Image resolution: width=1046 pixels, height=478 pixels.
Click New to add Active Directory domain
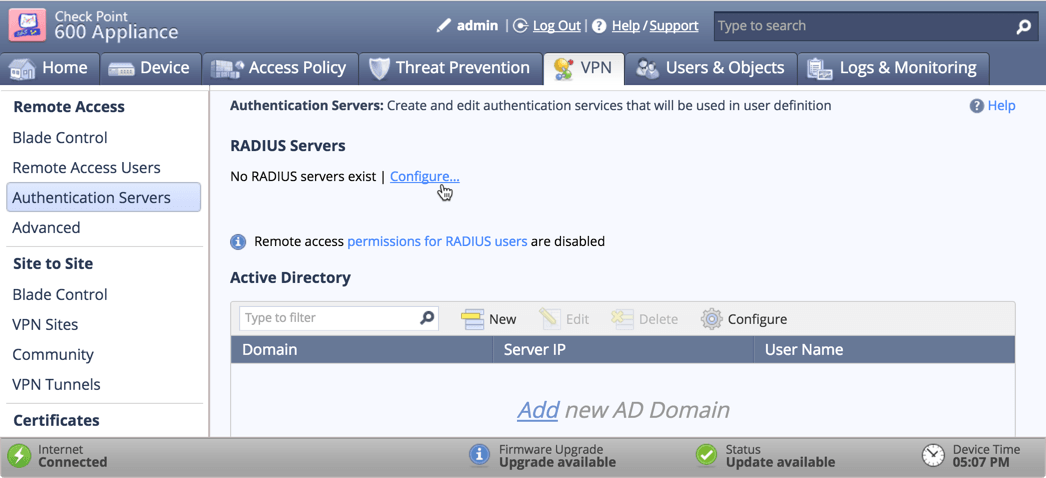[488, 319]
